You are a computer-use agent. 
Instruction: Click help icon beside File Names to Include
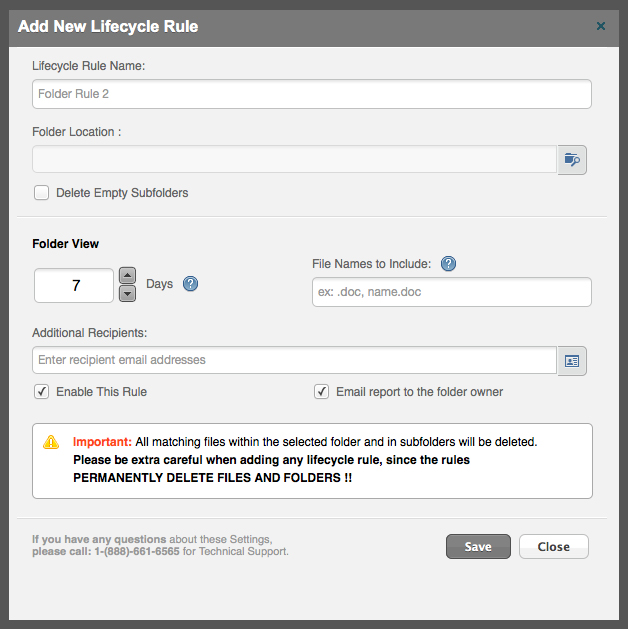(448, 264)
